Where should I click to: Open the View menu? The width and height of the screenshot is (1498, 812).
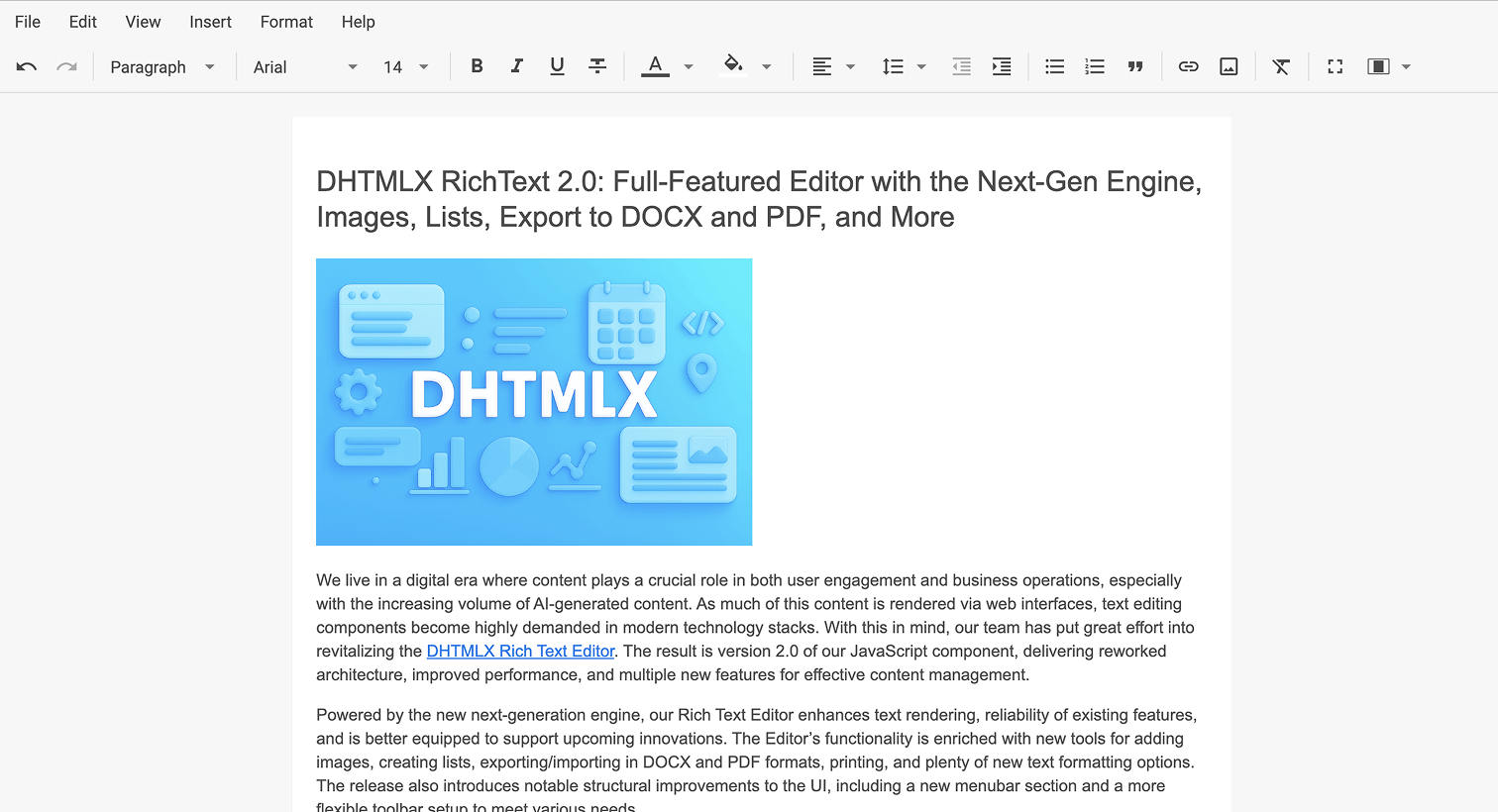tap(143, 22)
